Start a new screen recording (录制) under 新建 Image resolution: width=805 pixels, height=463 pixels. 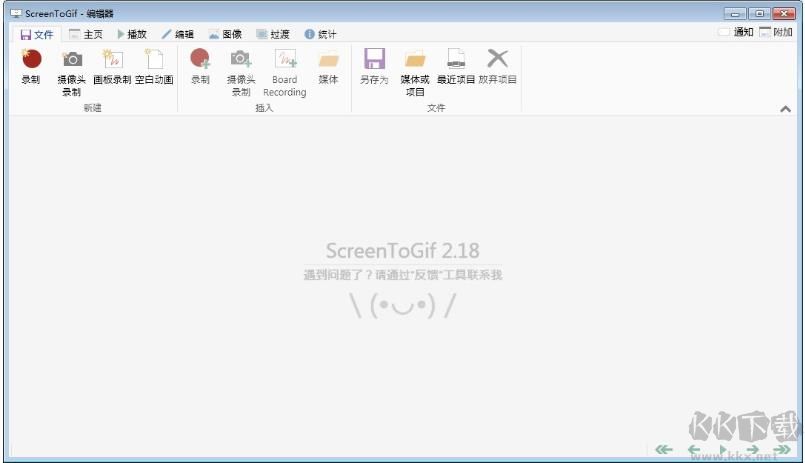(31, 66)
